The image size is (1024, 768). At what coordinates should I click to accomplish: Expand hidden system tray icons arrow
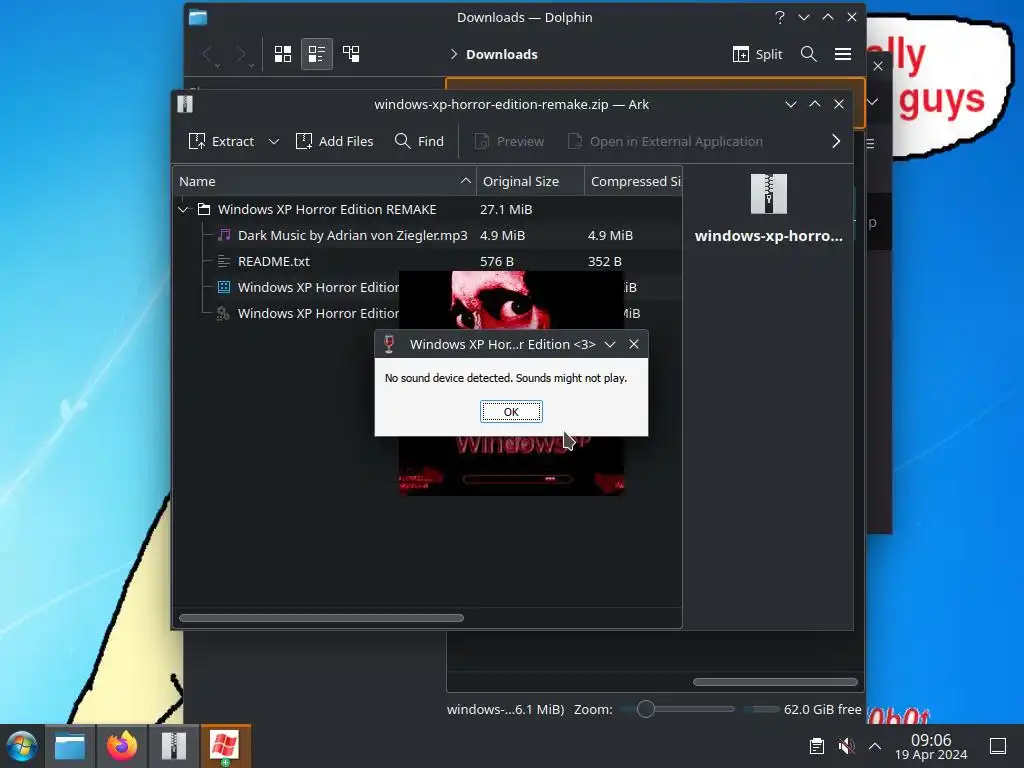point(875,746)
